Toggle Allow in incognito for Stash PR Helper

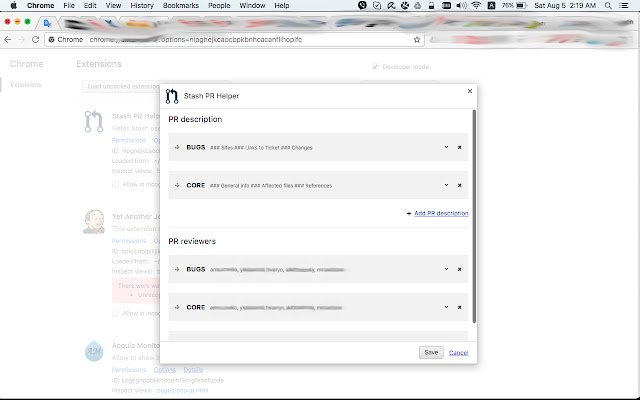coord(116,184)
